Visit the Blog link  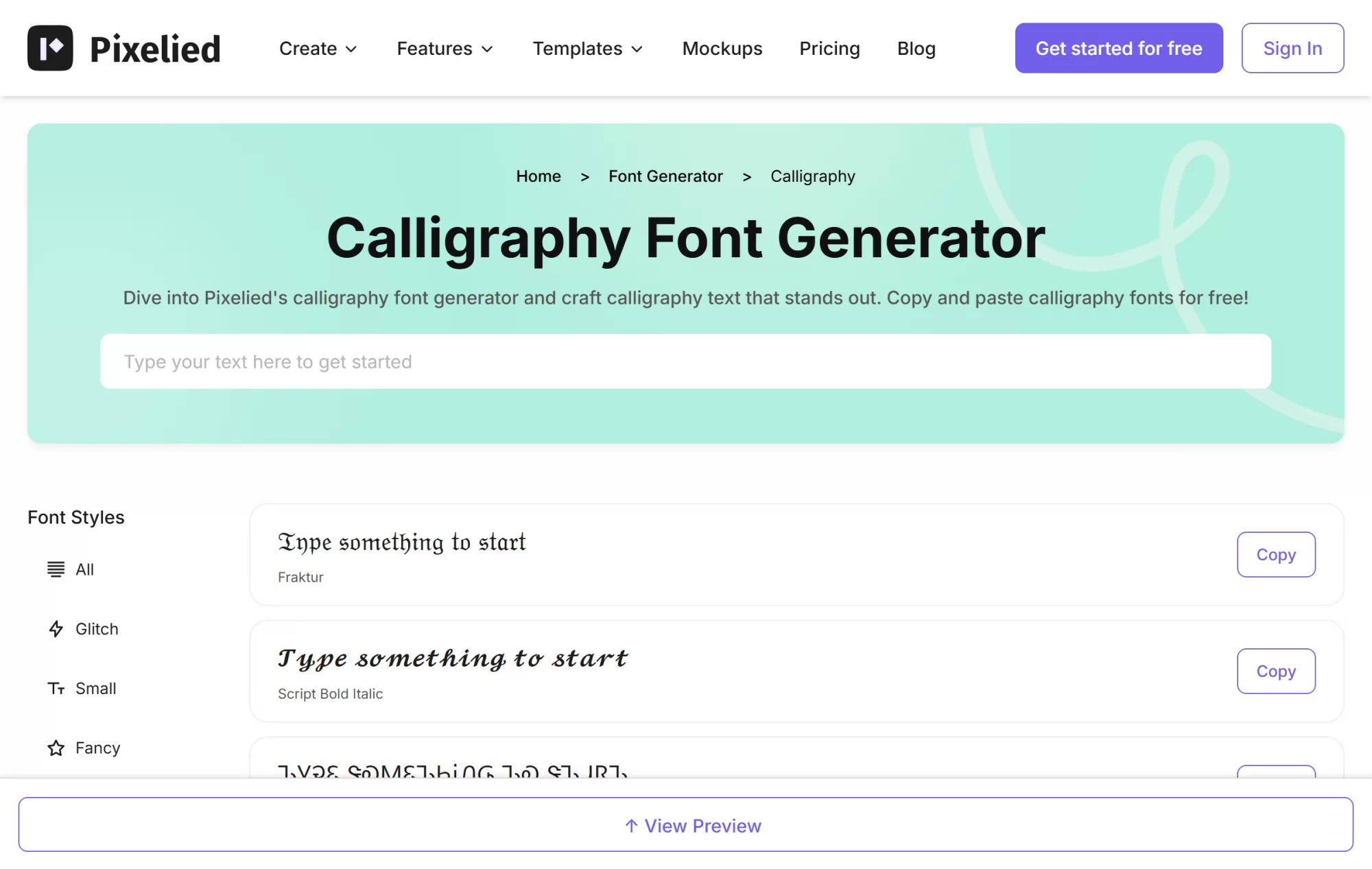(916, 49)
